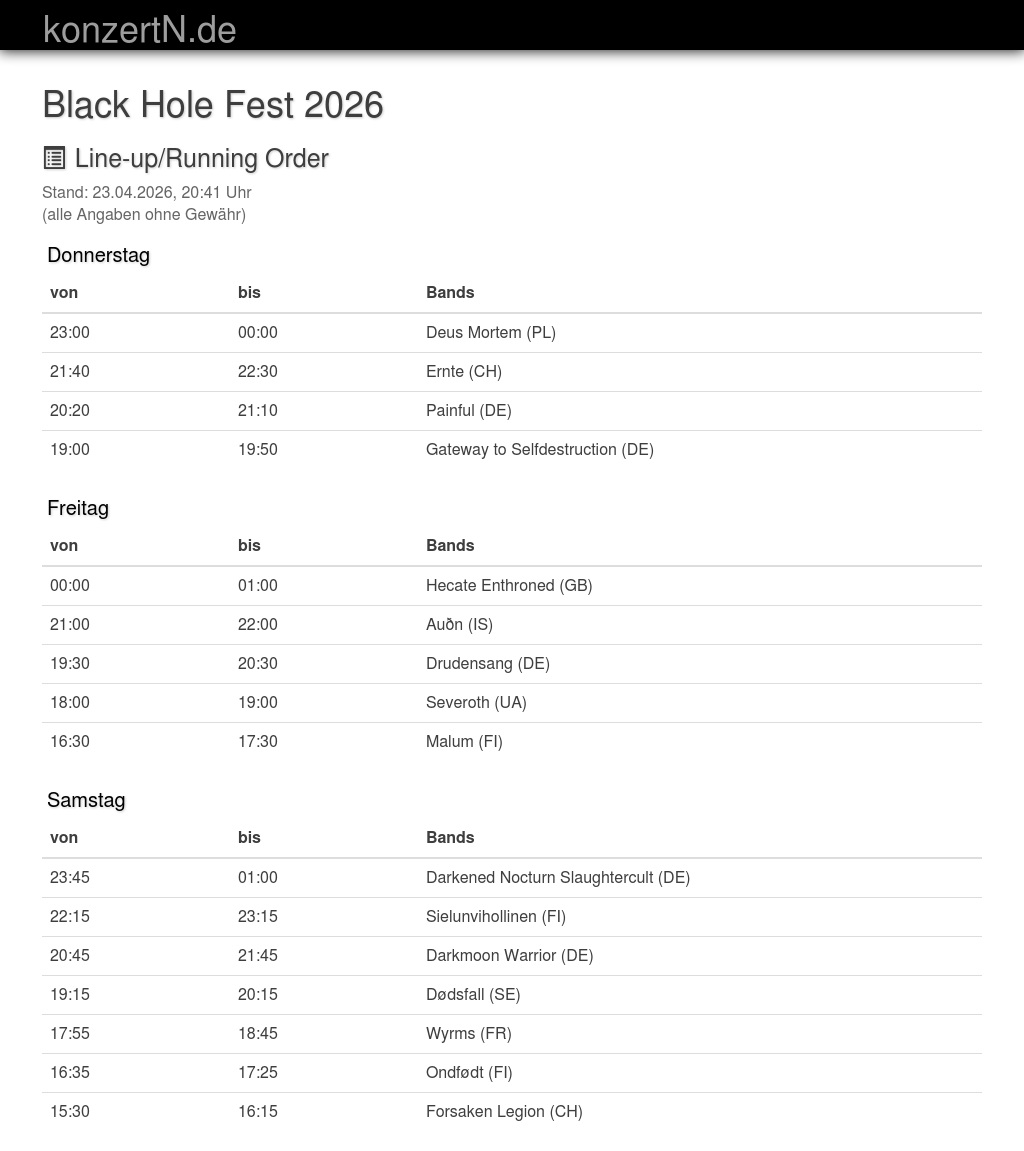
Task: Open Darkened Nocturn Slaughtercult (DE) entry
Action: pos(558,878)
